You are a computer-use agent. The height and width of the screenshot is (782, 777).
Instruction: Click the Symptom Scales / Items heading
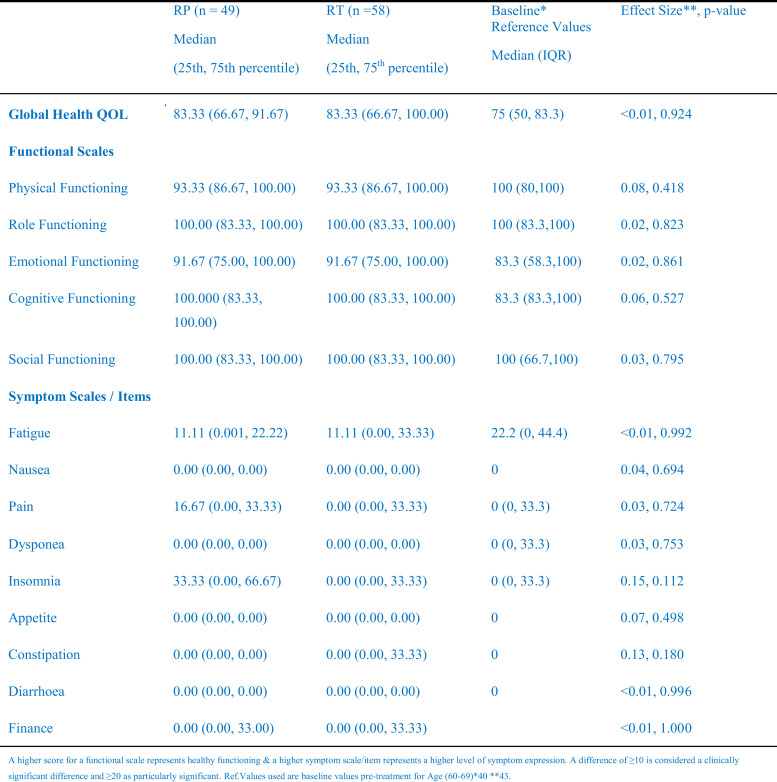tap(79, 397)
